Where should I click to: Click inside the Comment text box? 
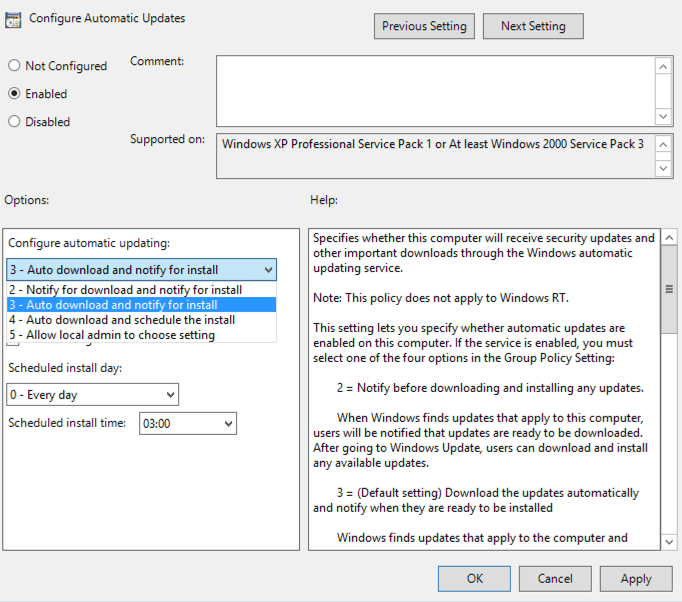point(435,91)
